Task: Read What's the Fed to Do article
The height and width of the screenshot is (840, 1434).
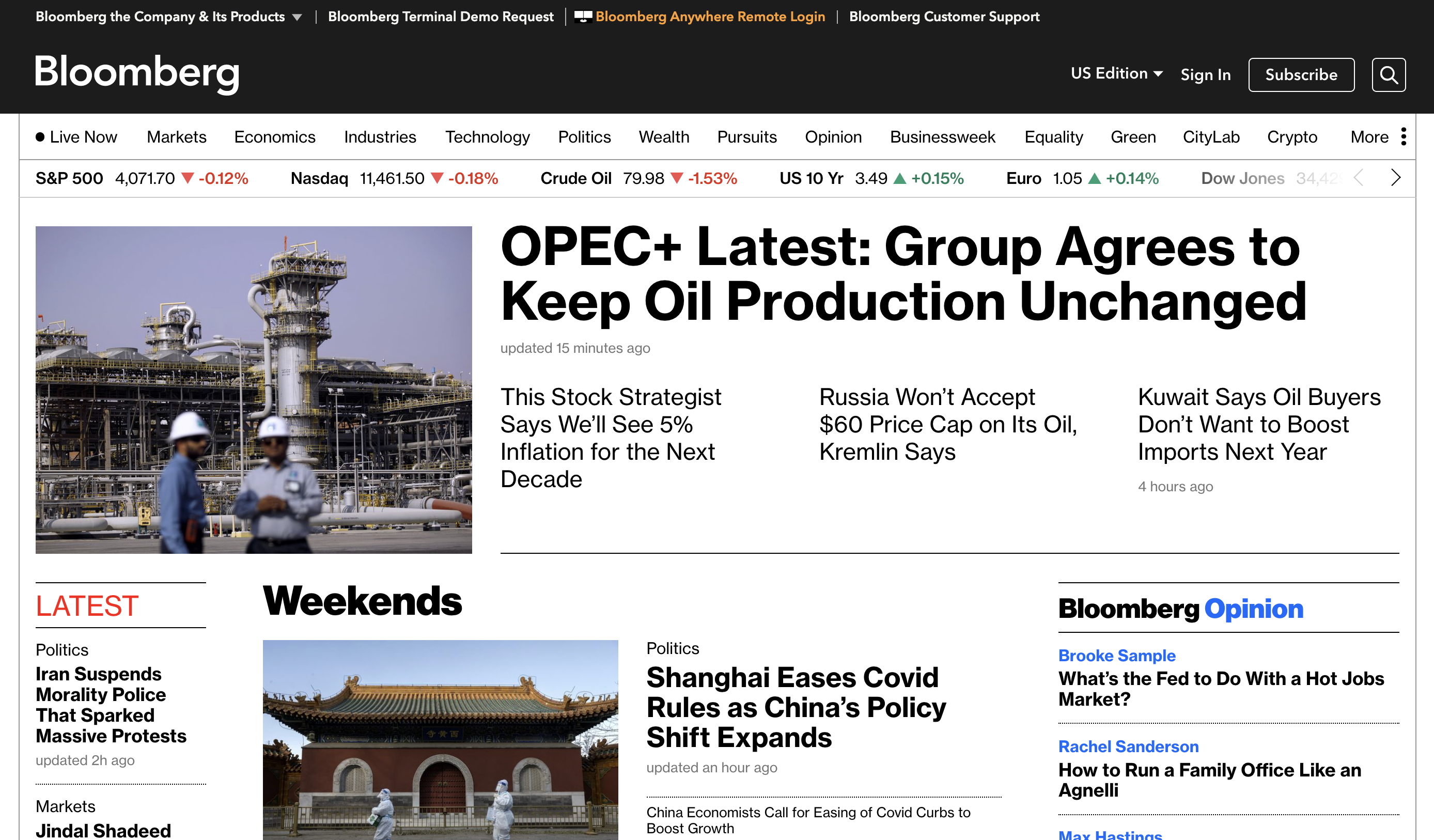Action: tap(1221, 689)
